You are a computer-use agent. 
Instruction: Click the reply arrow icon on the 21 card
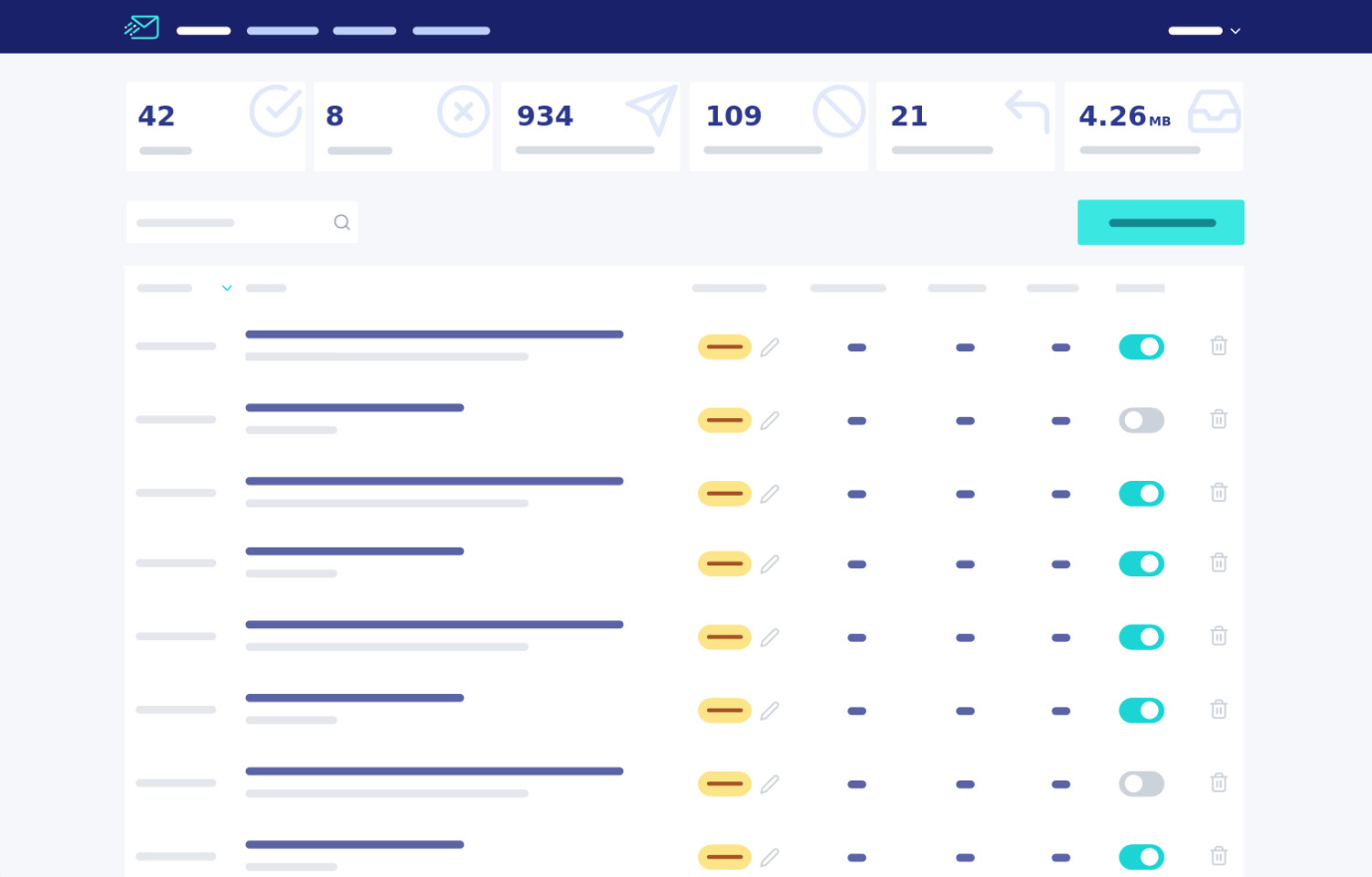point(1027,112)
